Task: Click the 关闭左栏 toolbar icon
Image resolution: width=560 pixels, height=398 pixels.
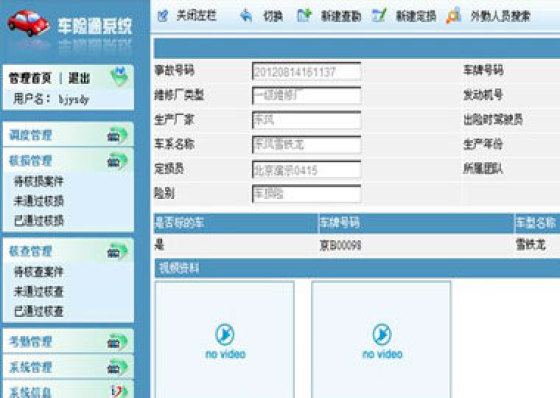Action: point(163,16)
